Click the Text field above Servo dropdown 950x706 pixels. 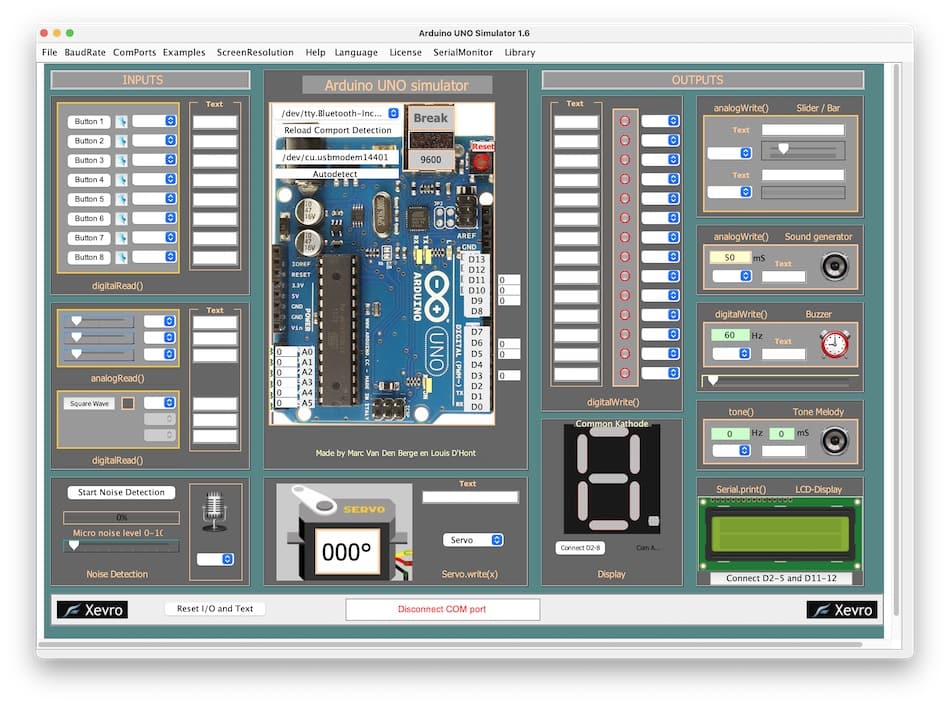[470, 498]
